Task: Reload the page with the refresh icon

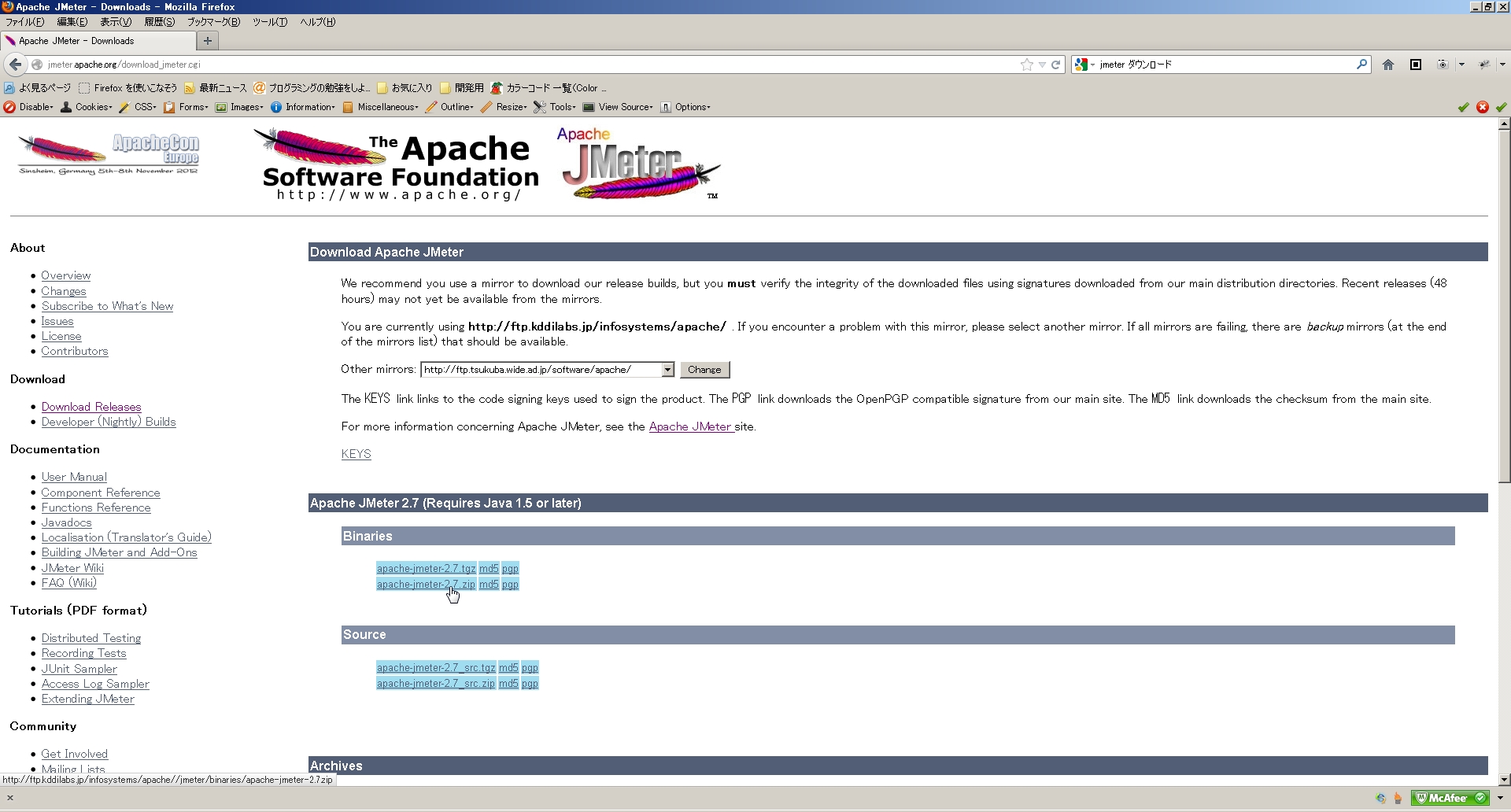Action: tap(1056, 65)
